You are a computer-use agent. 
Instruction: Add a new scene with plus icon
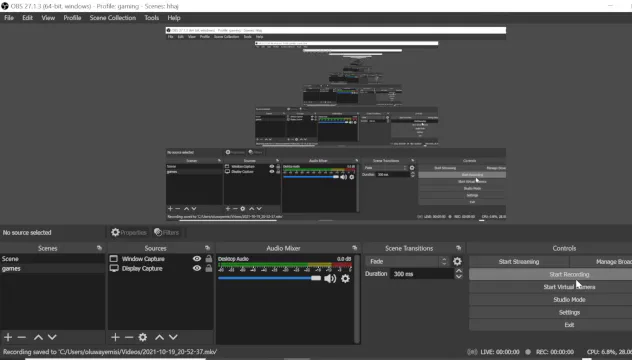point(8,337)
